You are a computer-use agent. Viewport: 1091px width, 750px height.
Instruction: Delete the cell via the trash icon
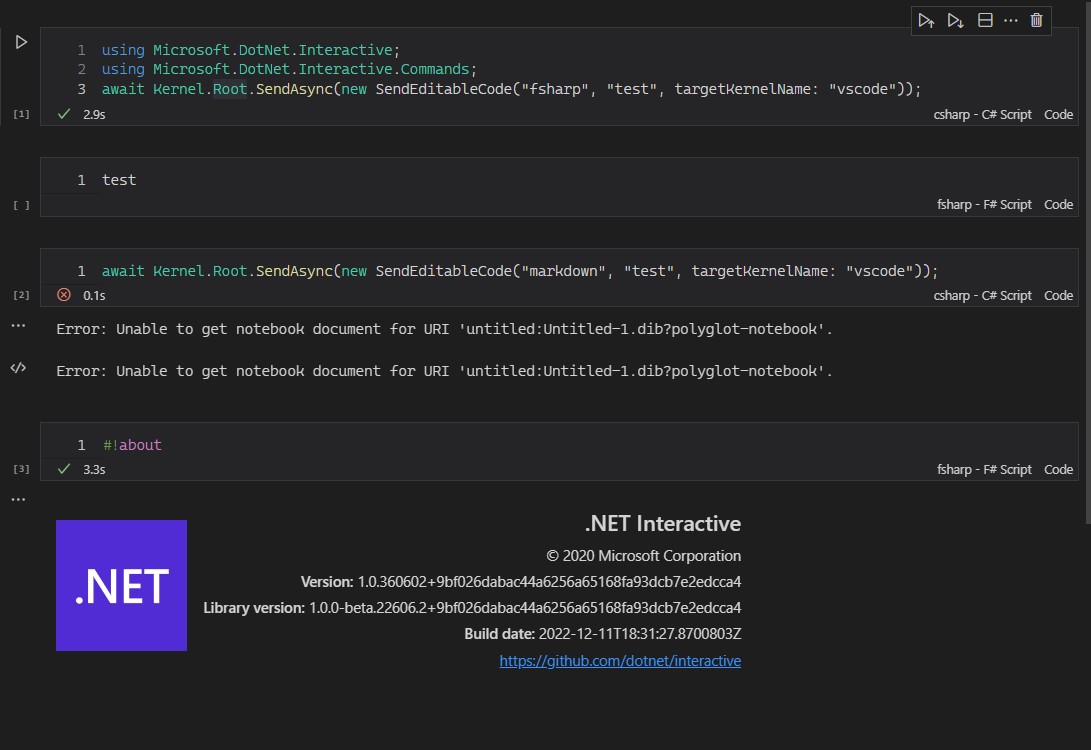1036,20
